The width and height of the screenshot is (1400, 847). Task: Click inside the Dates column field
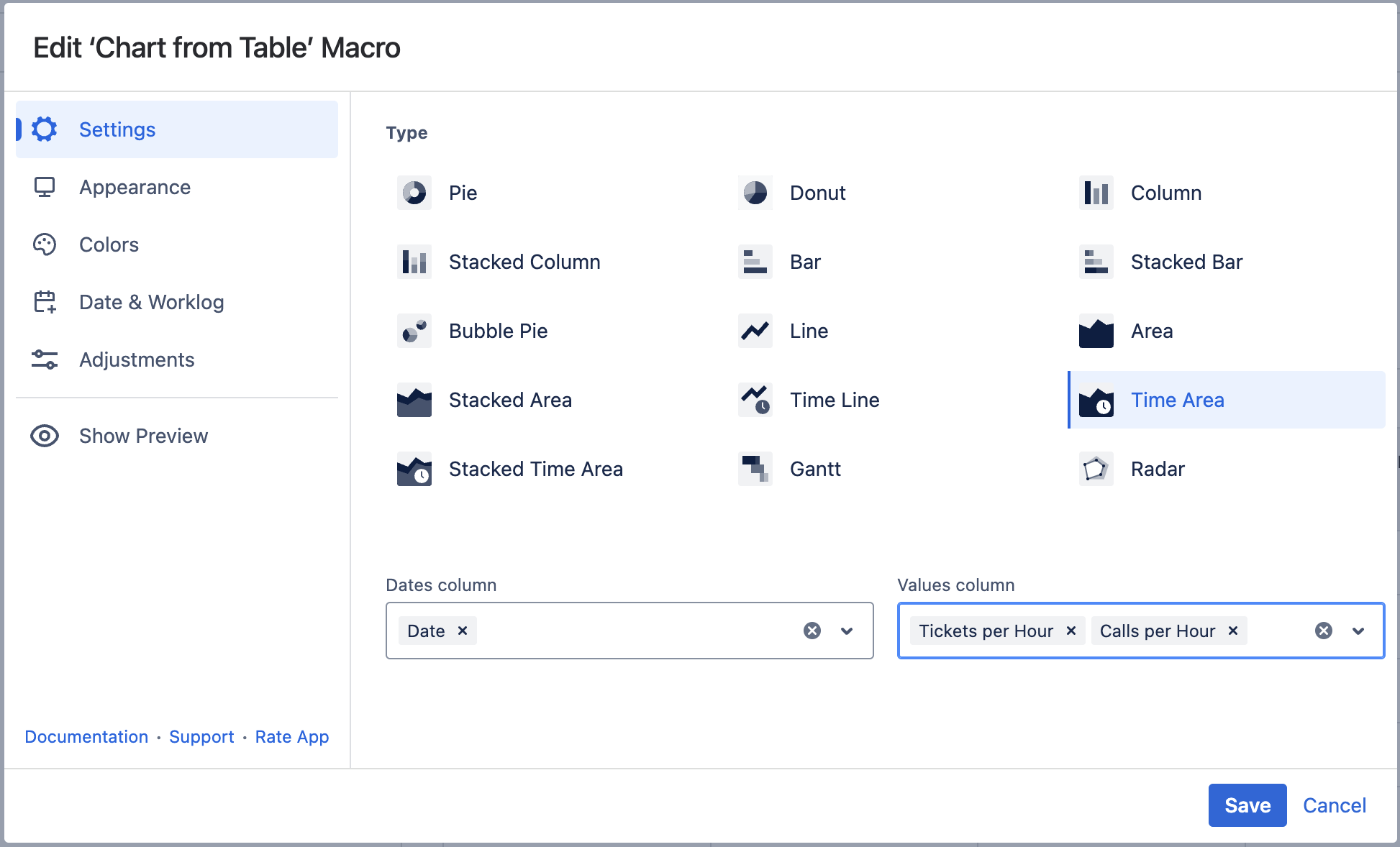(x=633, y=631)
